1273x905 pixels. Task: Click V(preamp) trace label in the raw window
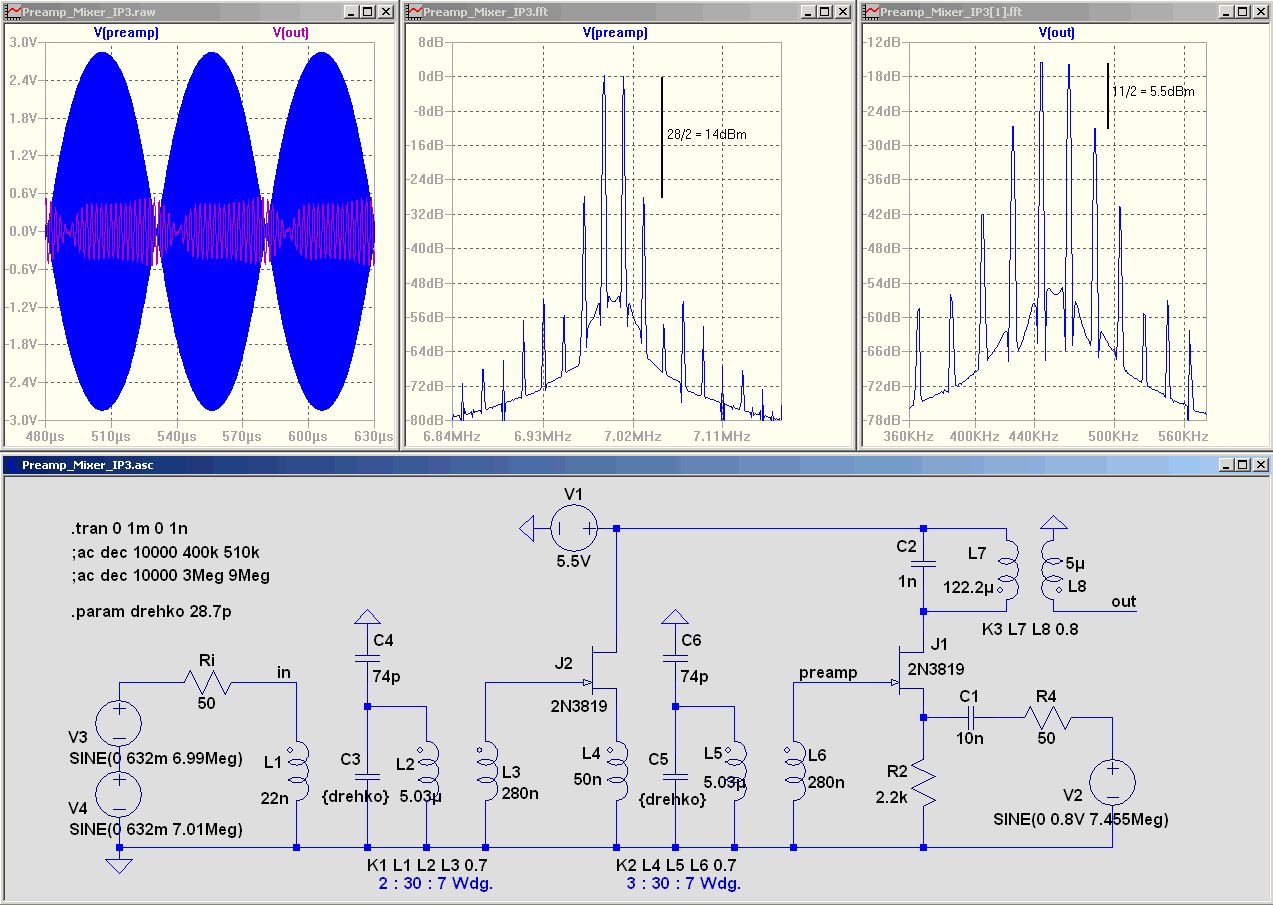click(126, 32)
